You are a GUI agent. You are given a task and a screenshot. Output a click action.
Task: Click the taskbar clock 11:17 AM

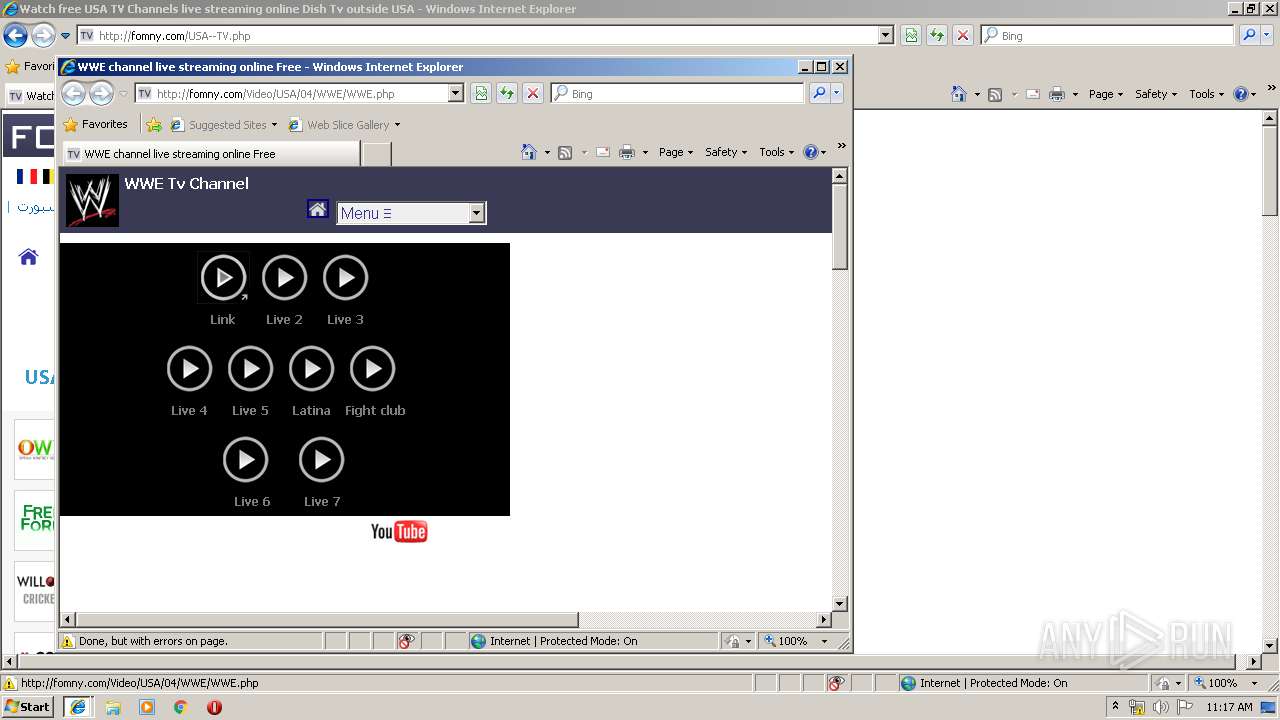tap(1229, 707)
